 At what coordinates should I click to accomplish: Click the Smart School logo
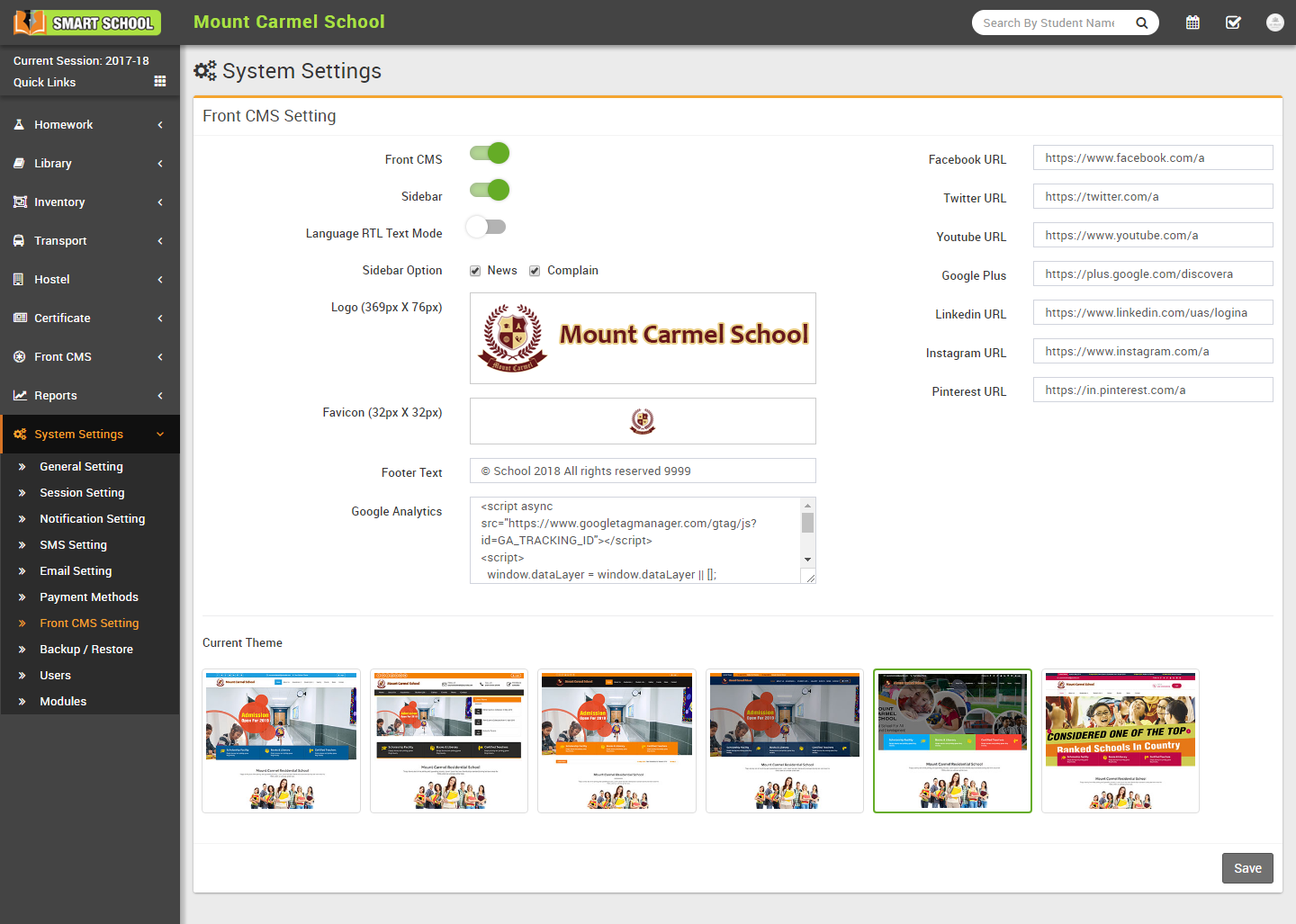click(87, 22)
